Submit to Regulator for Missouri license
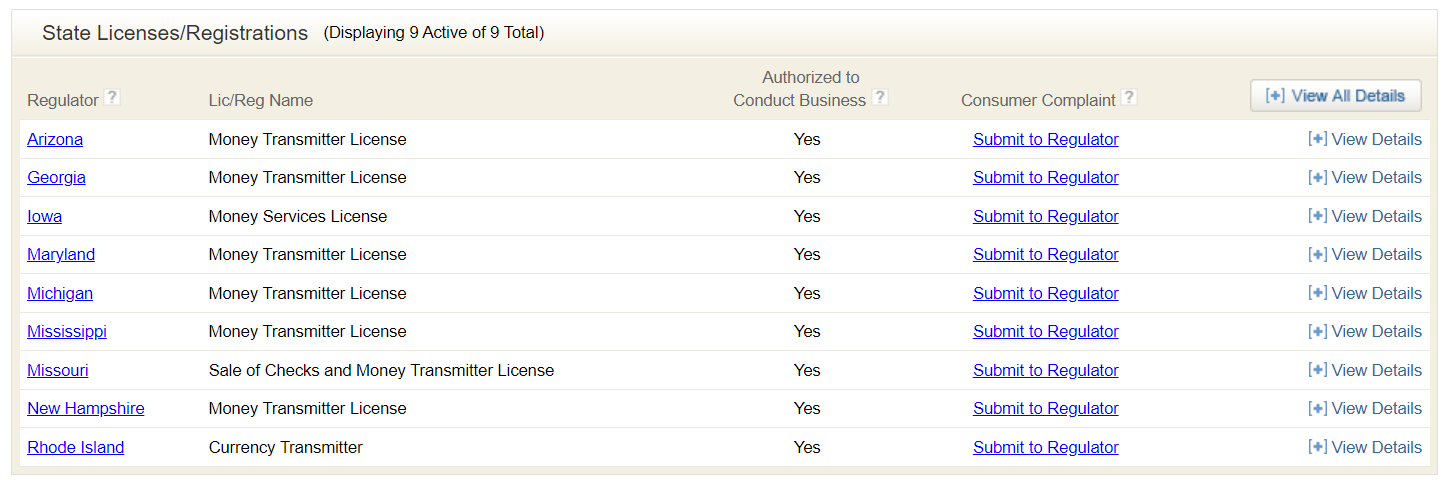 (1045, 370)
